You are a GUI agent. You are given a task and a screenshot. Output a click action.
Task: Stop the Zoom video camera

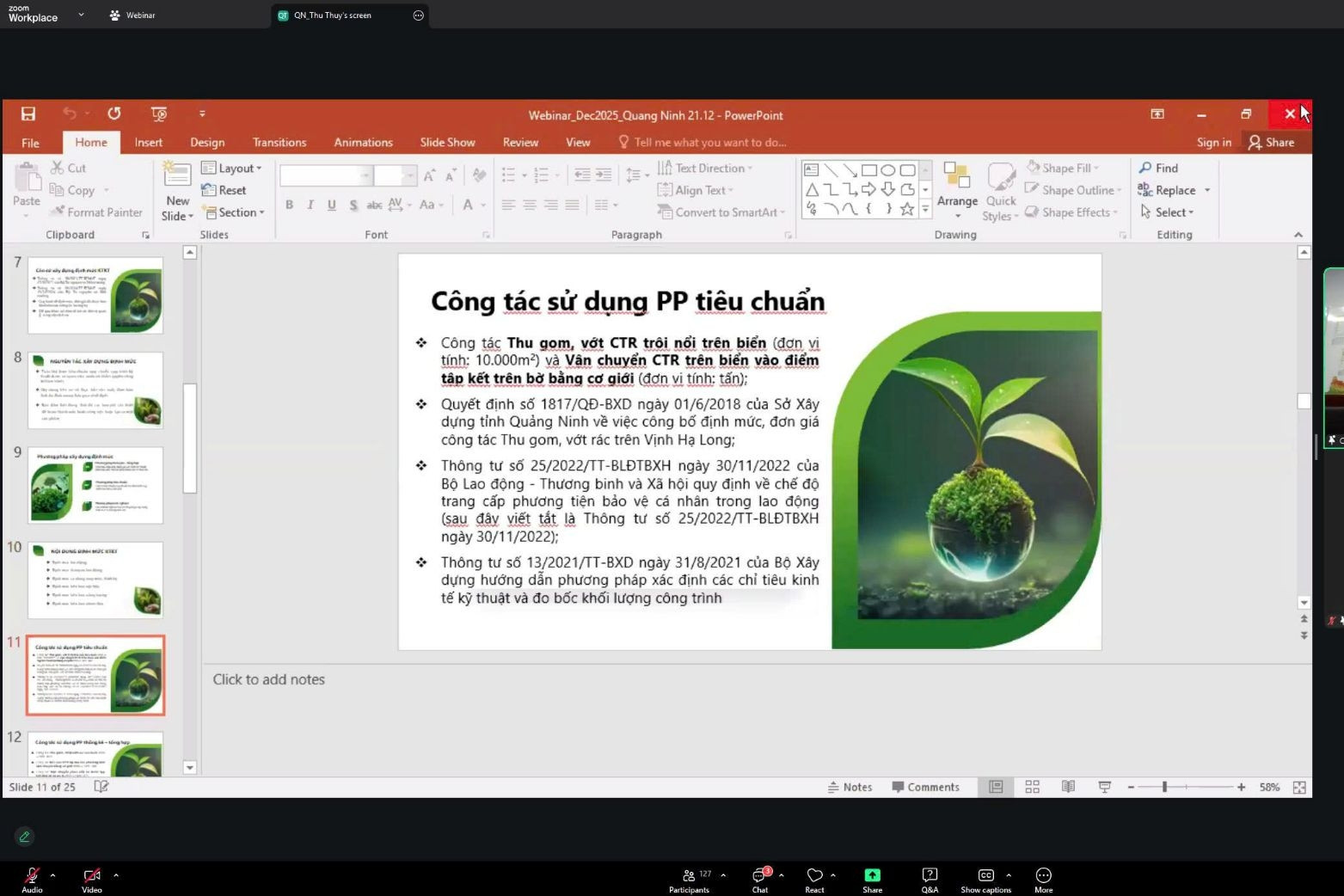tap(91, 876)
